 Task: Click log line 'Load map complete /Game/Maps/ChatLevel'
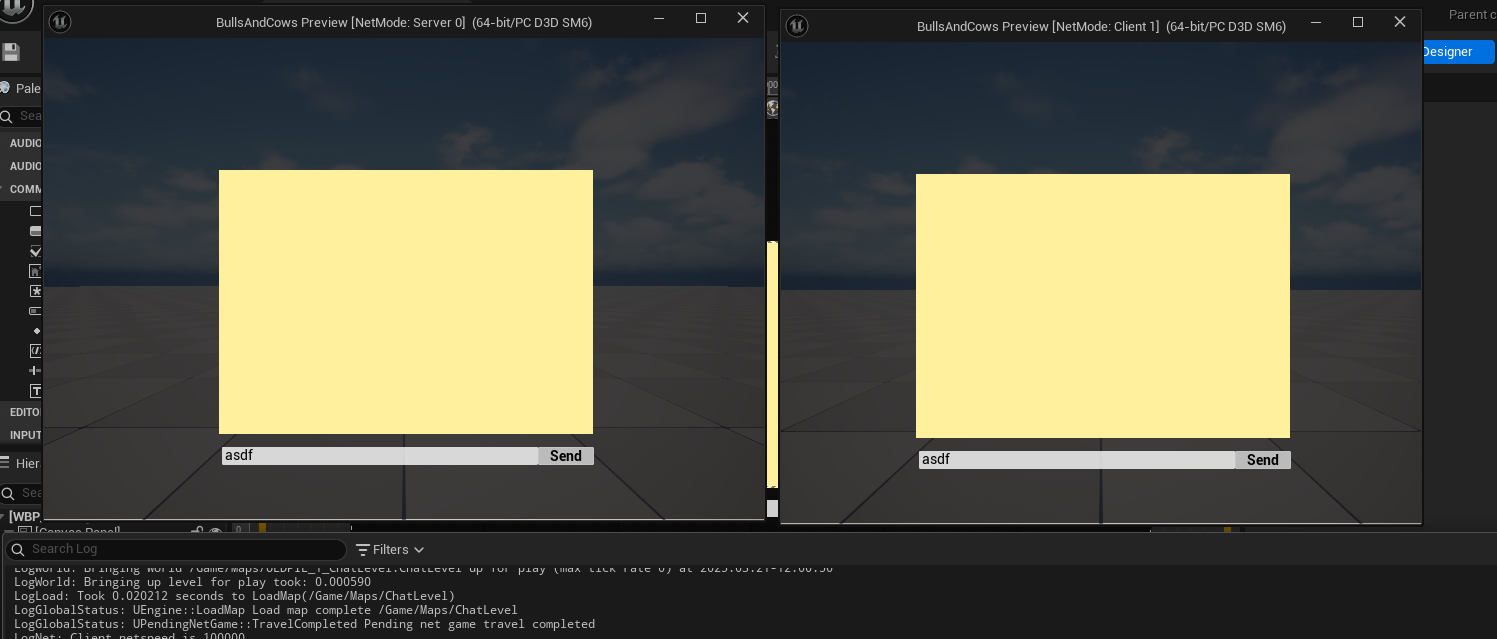tap(265, 610)
